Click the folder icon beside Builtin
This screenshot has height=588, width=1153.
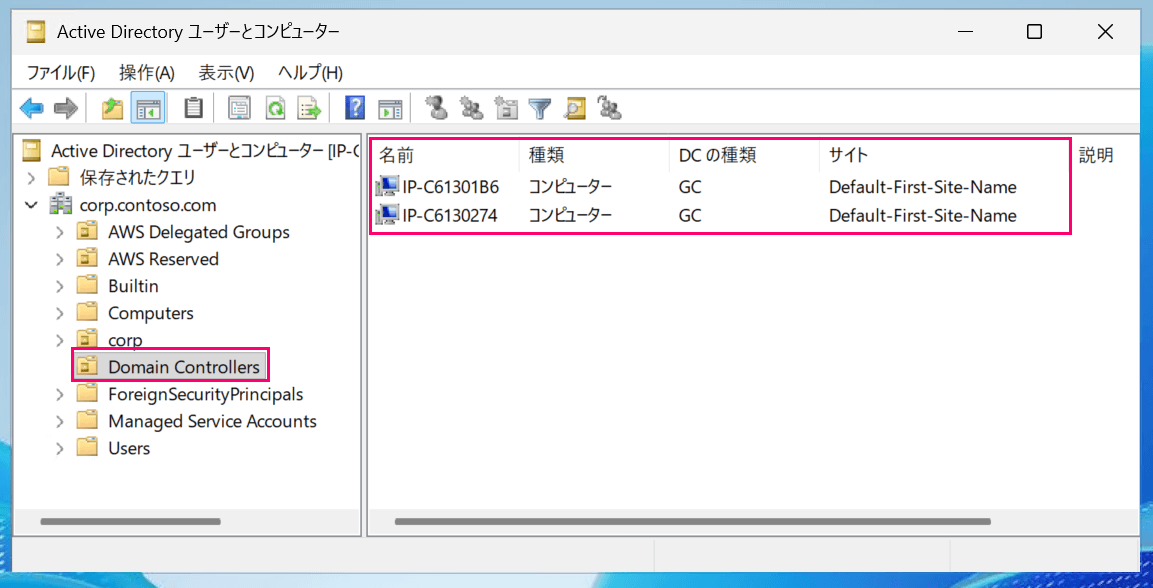click(x=88, y=286)
